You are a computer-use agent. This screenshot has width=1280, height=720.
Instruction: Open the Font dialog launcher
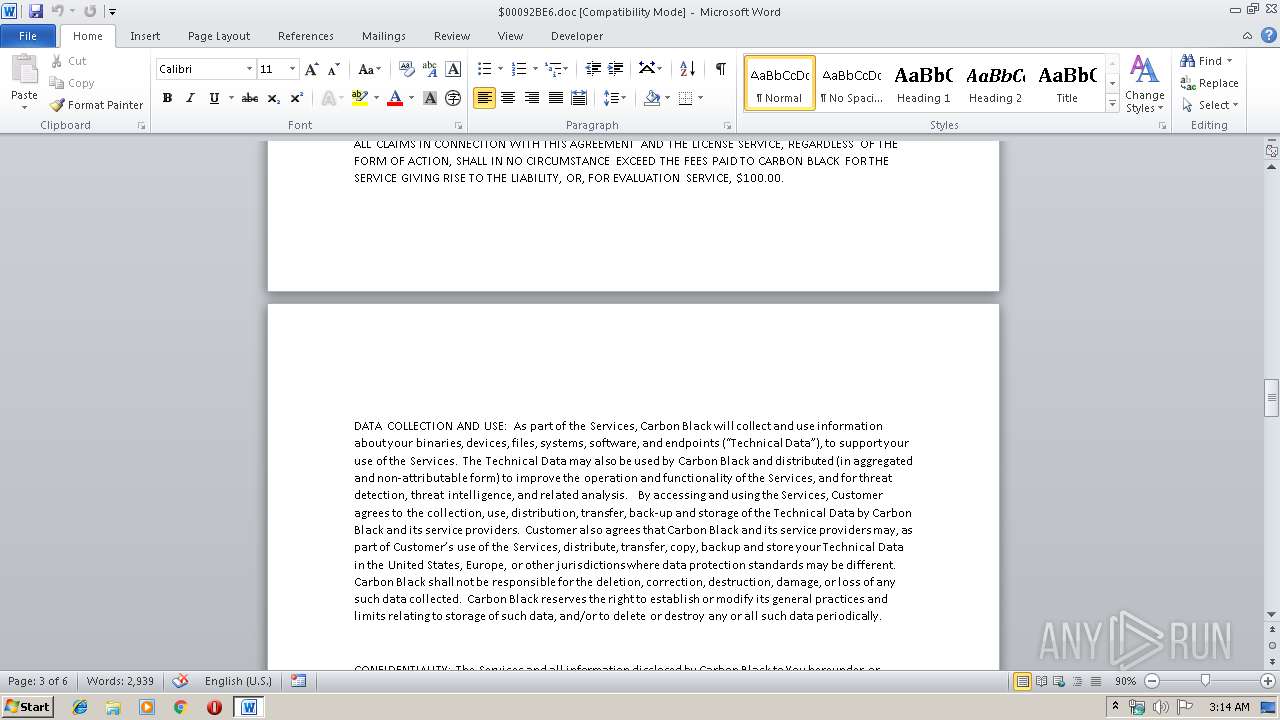tap(458, 126)
